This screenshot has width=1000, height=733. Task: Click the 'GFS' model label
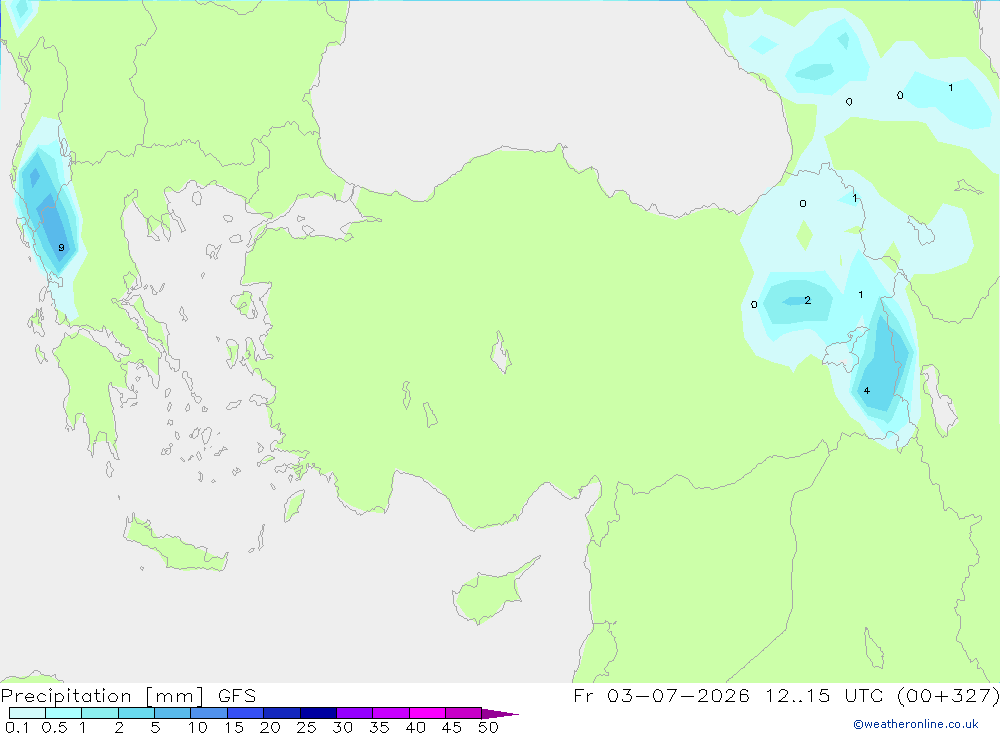pyautogui.click(x=237, y=695)
